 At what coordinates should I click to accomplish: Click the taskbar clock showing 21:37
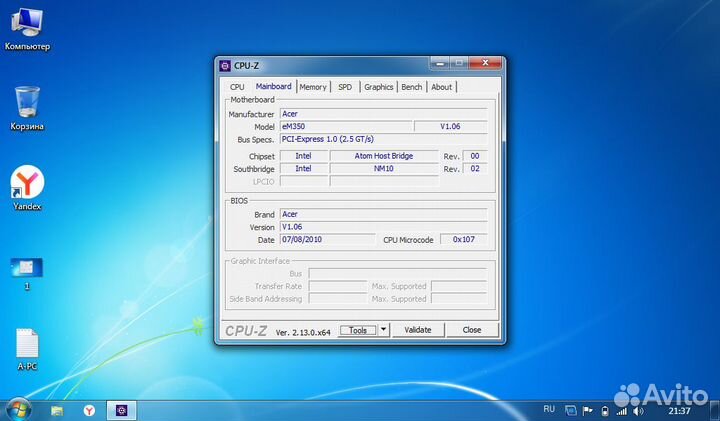[679, 411]
